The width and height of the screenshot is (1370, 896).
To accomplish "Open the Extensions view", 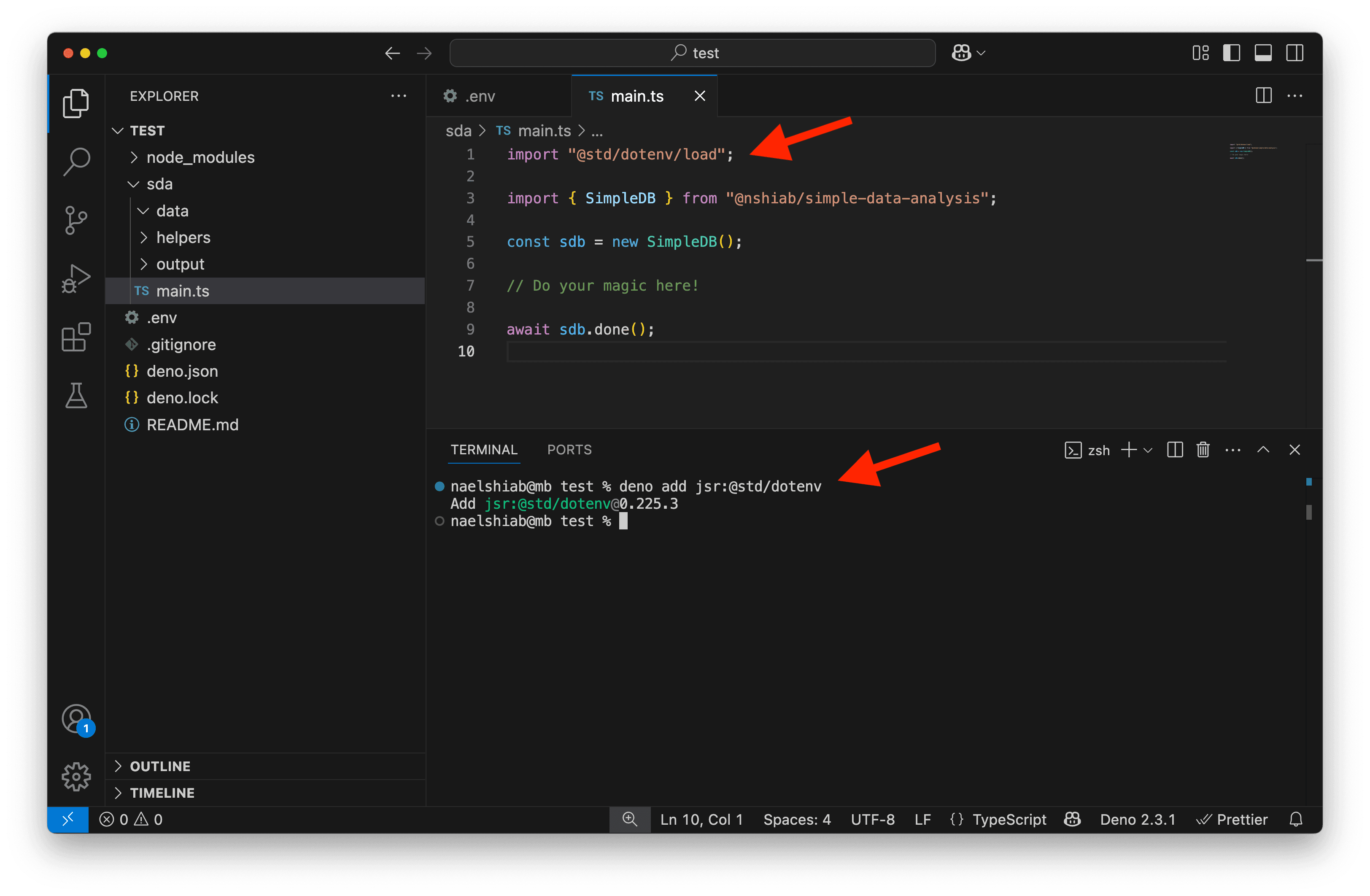I will (x=76, y=337).
